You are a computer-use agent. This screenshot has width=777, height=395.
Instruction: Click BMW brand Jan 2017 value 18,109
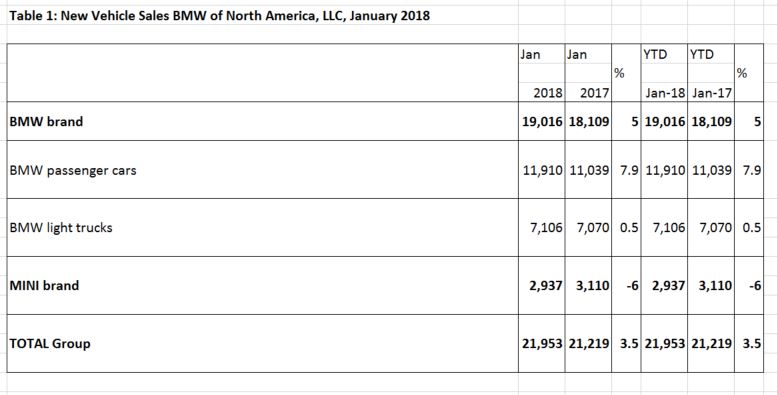tap(588, 121)
